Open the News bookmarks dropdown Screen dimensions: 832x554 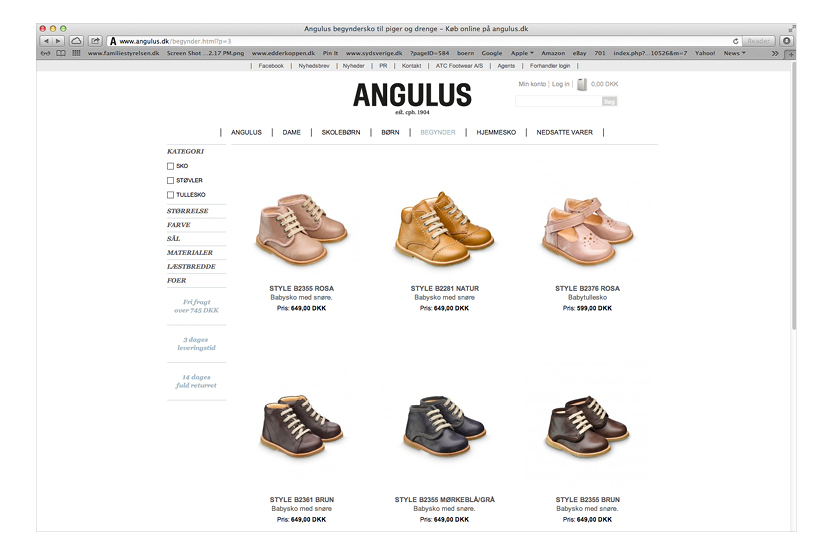[x=734, y=53]
